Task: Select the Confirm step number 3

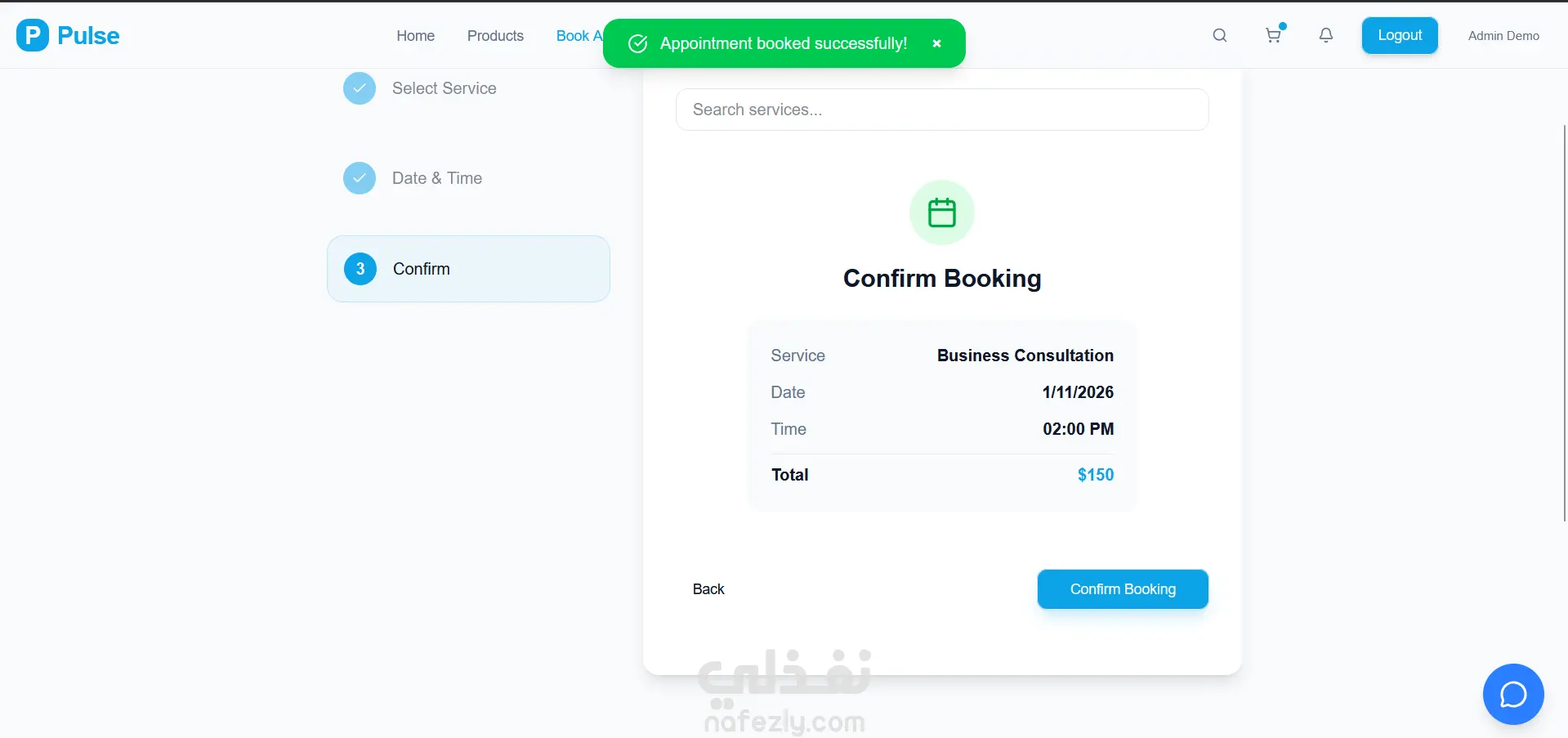Action: point(360,269)
